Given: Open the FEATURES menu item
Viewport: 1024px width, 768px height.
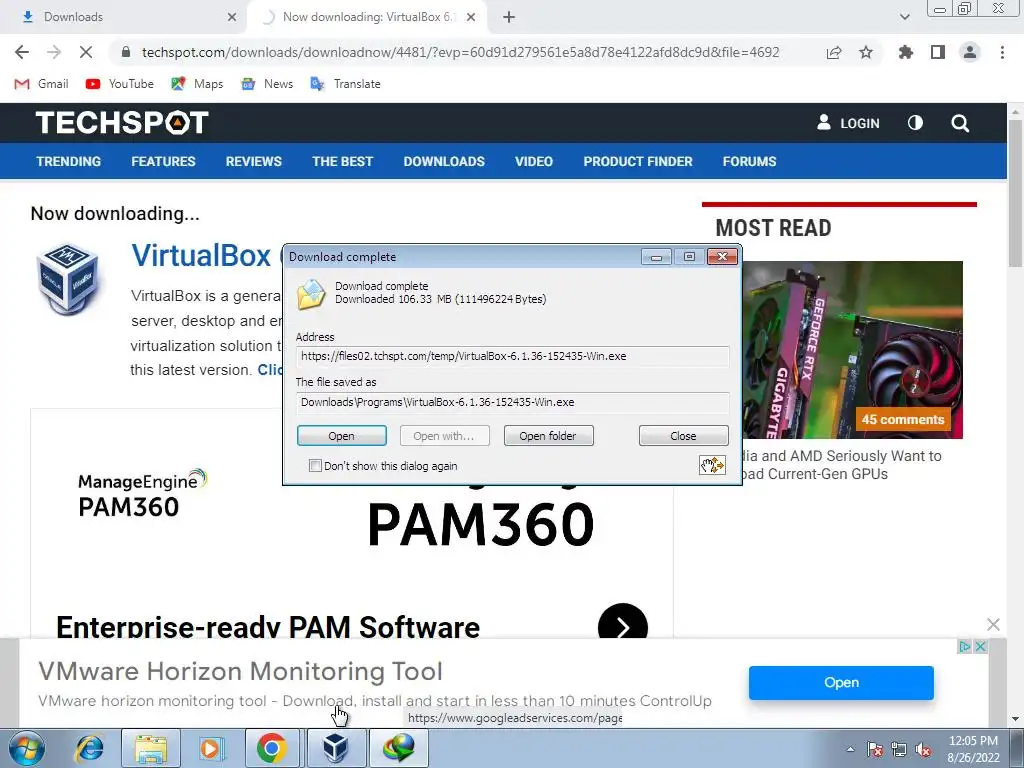Looking at the screenshot, I should pyautogui.click(x=163, y=161).
